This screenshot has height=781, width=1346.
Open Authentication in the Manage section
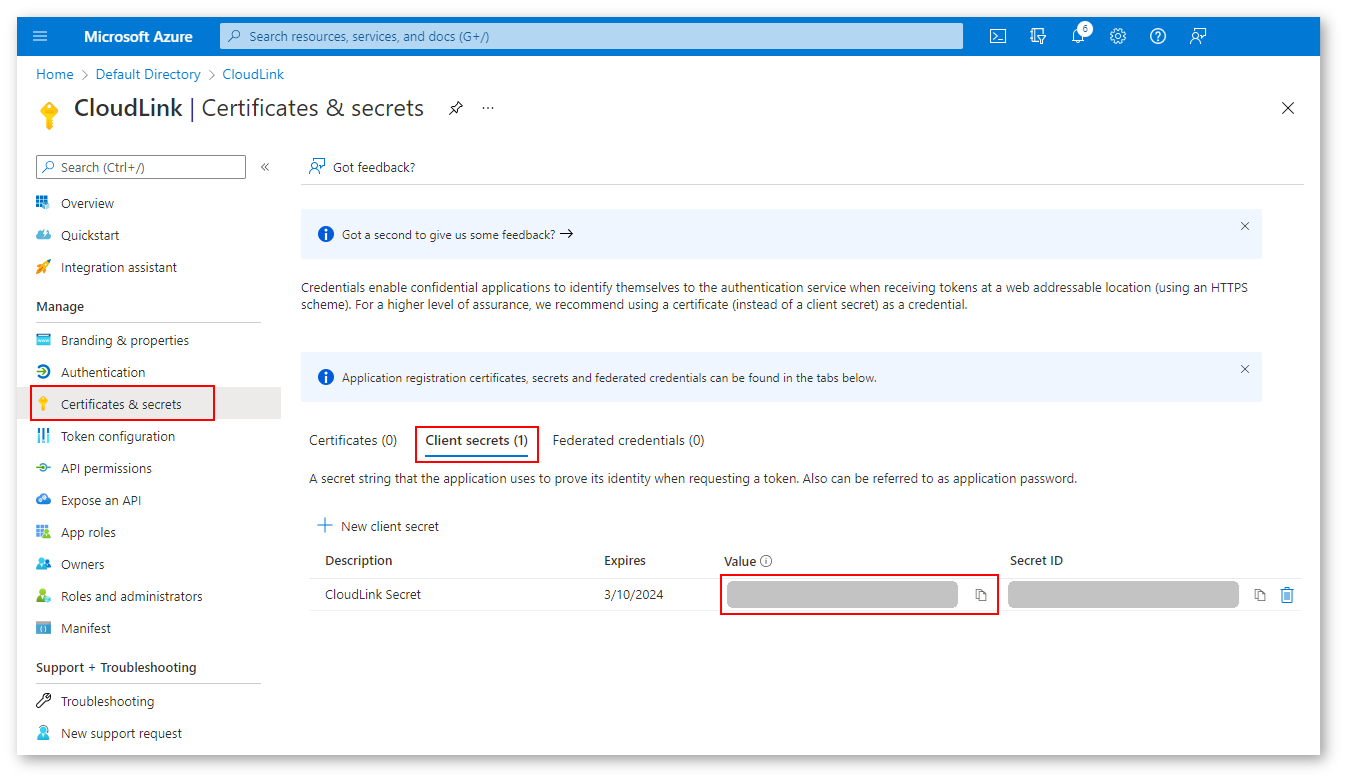coord(103,372)
